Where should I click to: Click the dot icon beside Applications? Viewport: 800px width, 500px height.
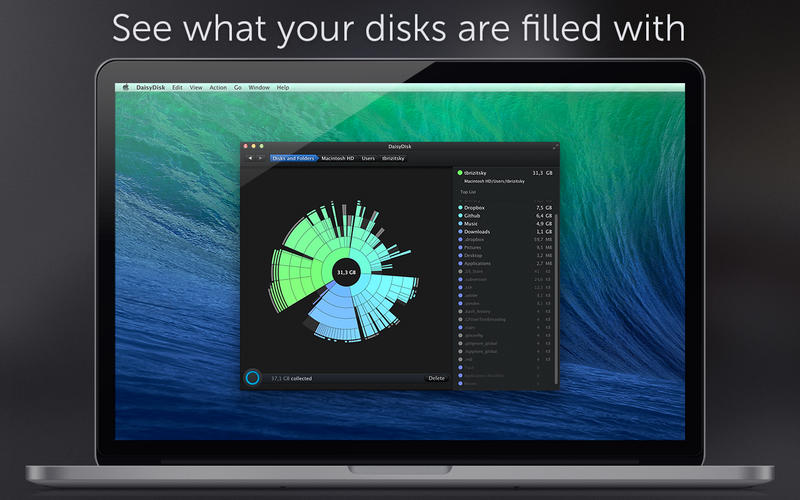coord(460,263)
